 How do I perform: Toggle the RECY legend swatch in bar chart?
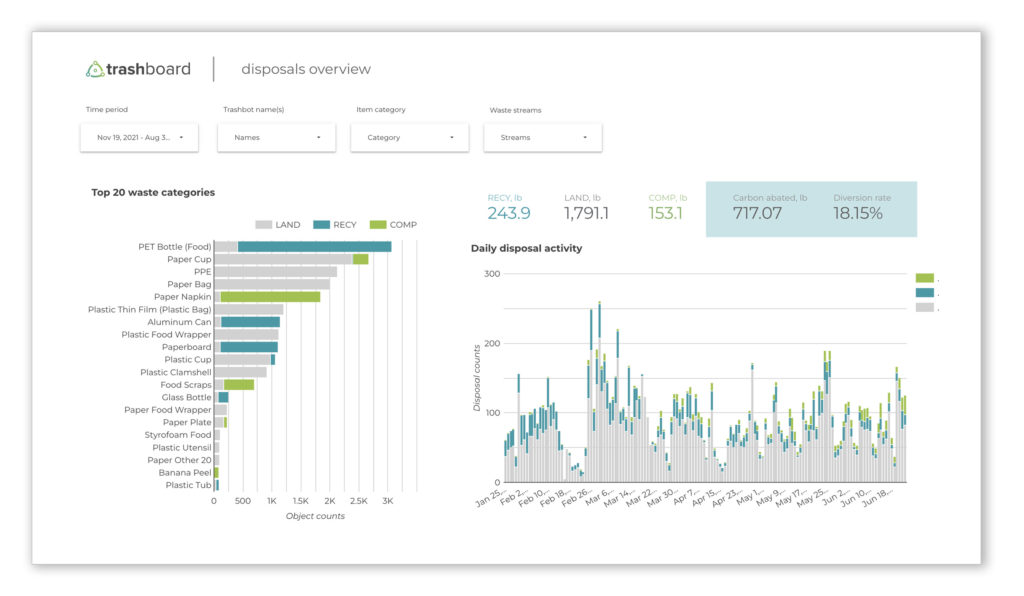pyautogui.click(x=321, y=225)
